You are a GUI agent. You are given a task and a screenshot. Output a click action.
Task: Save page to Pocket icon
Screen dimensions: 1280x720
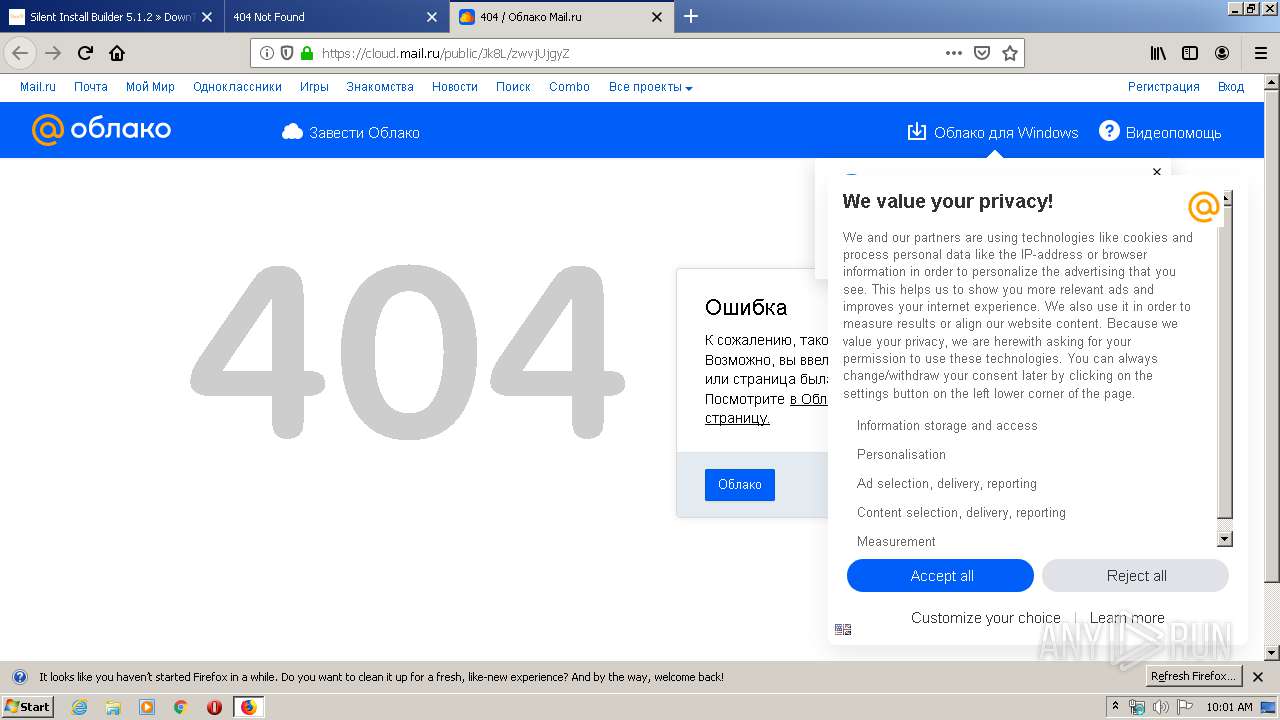pos(982,53)
